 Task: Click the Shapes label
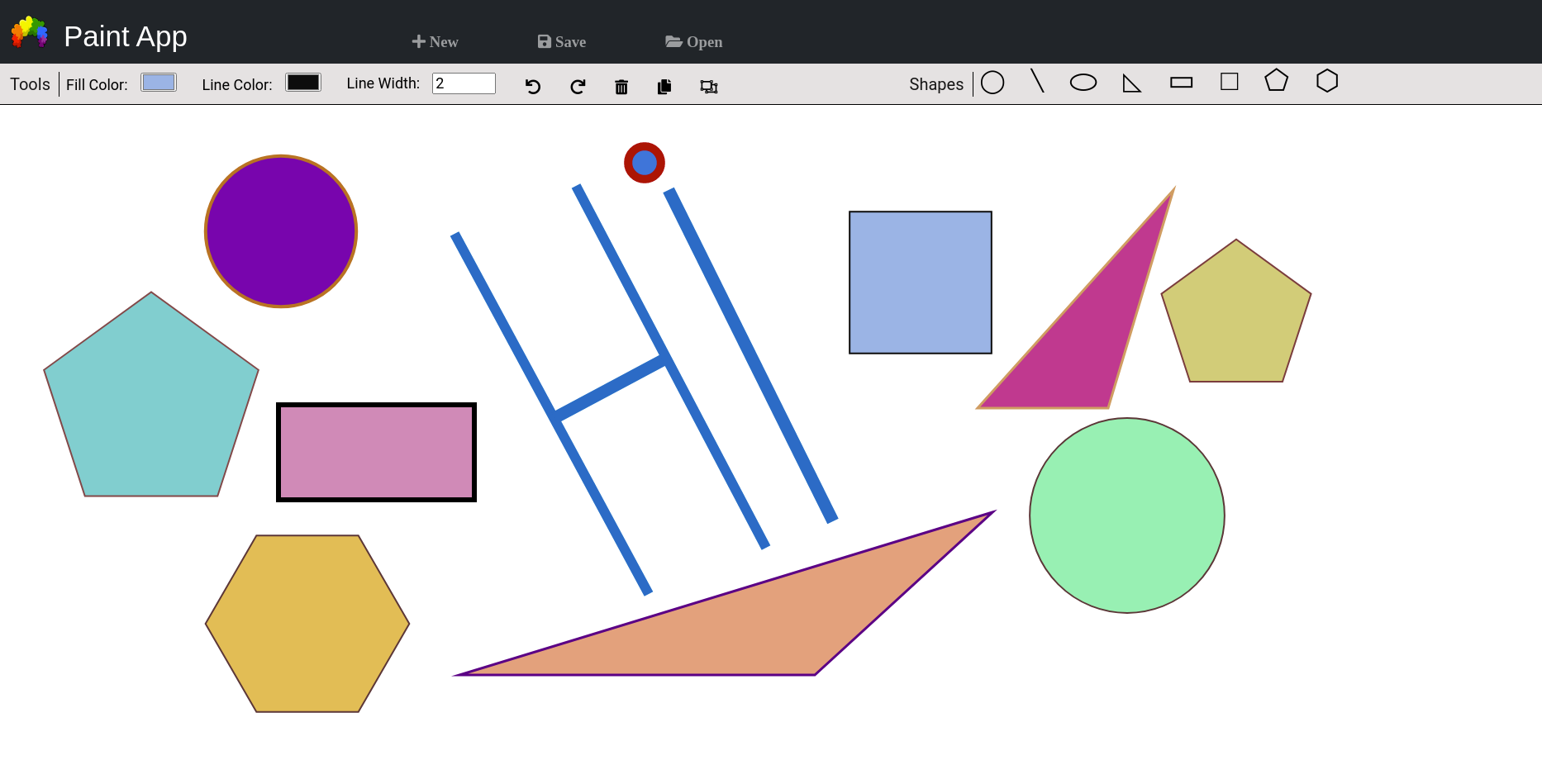pyautogui.click(x=936, y=84)
